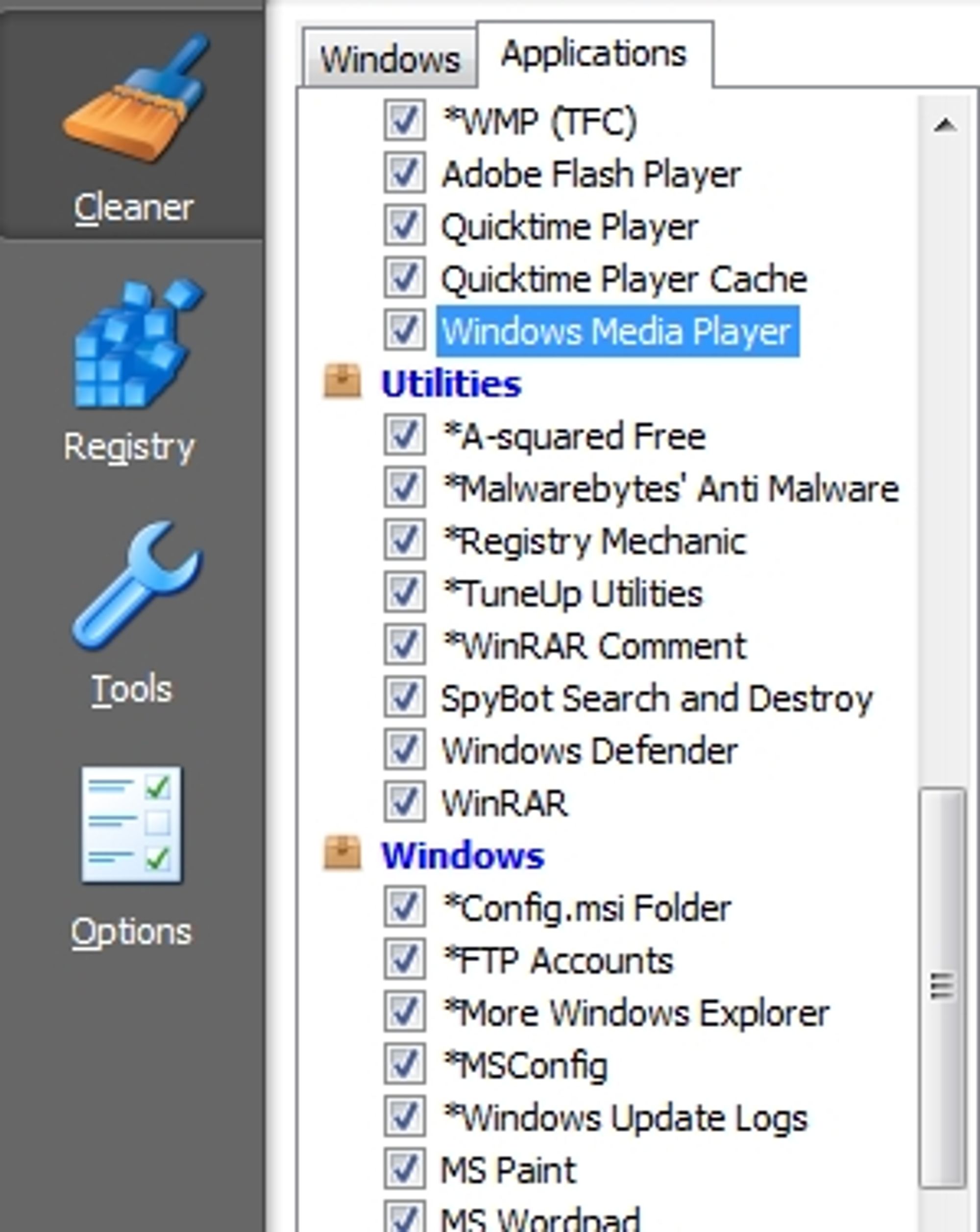This screenshot has width=980, height=1232.
Task: Uncheck the *WMP (TFC) checkbox
Action: click(x=405, y=120)
